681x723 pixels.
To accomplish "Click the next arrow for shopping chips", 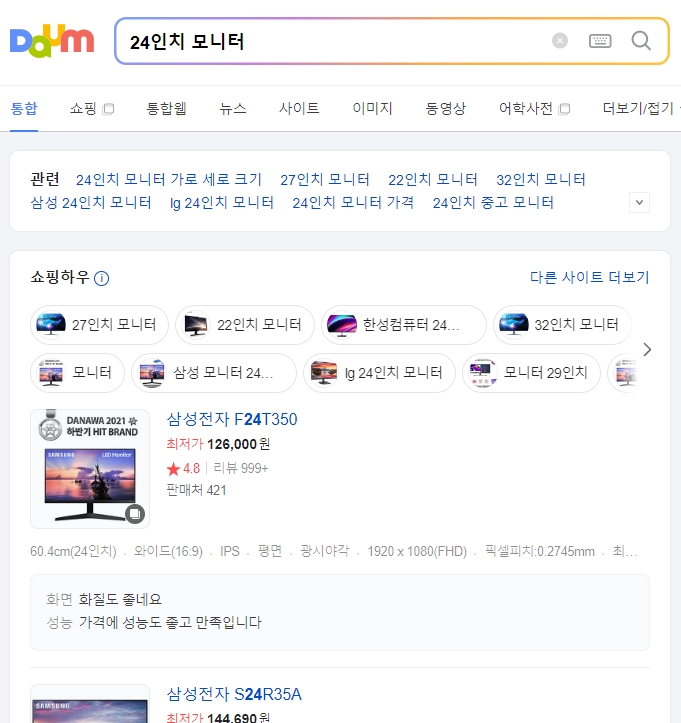I will [x=647, y=350].
